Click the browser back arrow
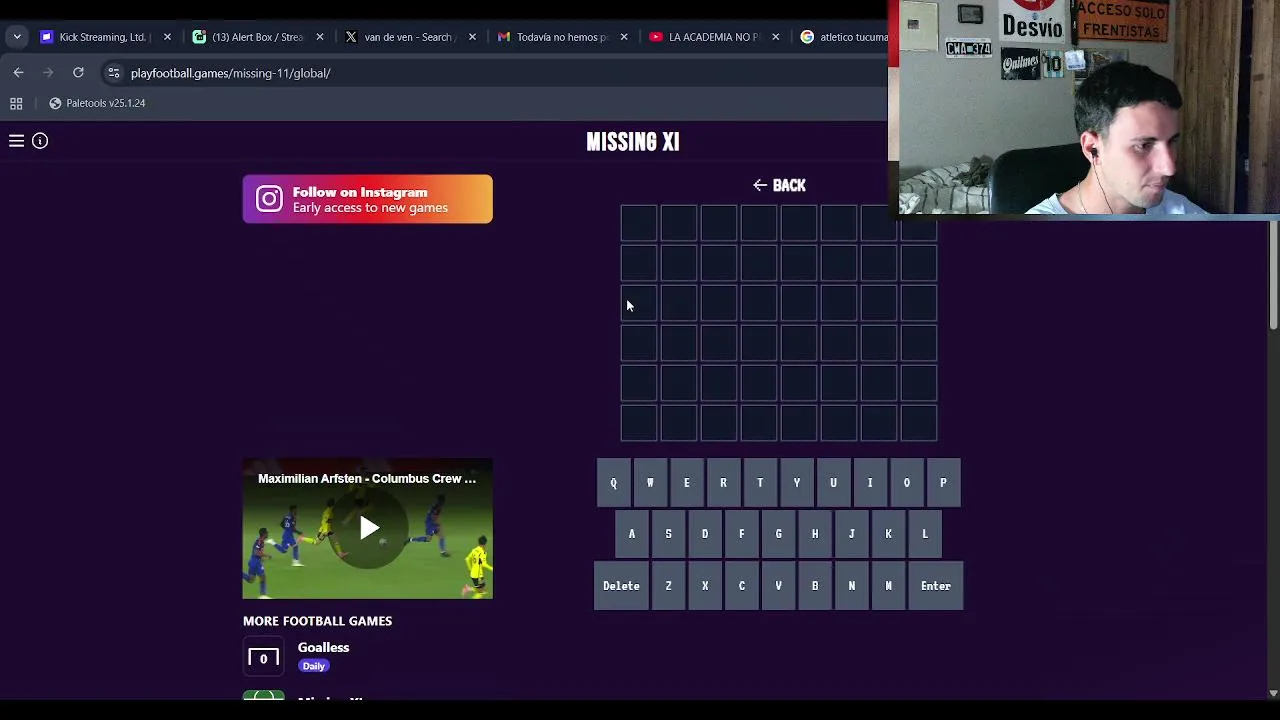Screen dimensions: 1280x720 pos(18,72)
